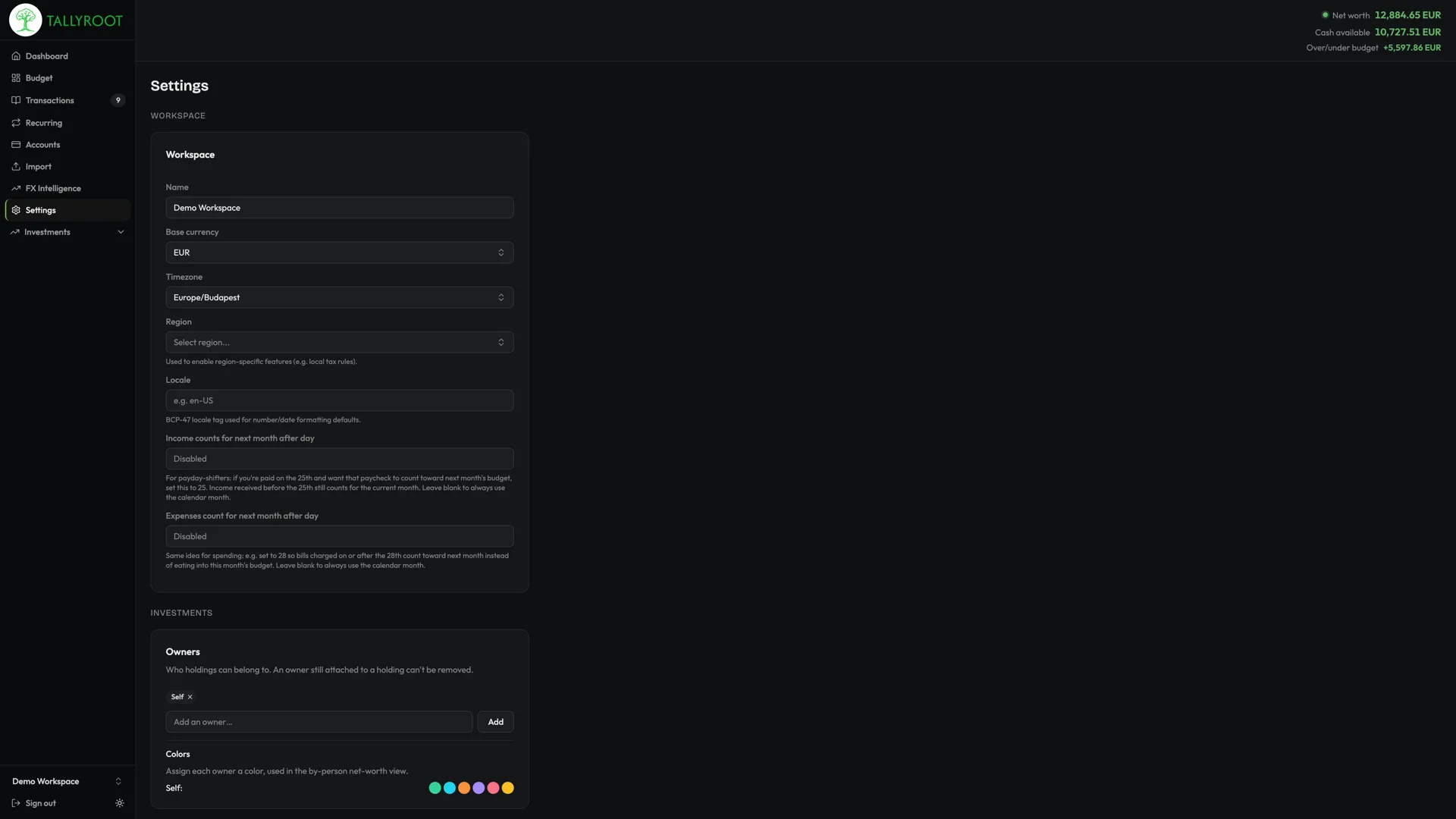
Task: Choose the orange color for Self
Action: click(x=464, y=788)
